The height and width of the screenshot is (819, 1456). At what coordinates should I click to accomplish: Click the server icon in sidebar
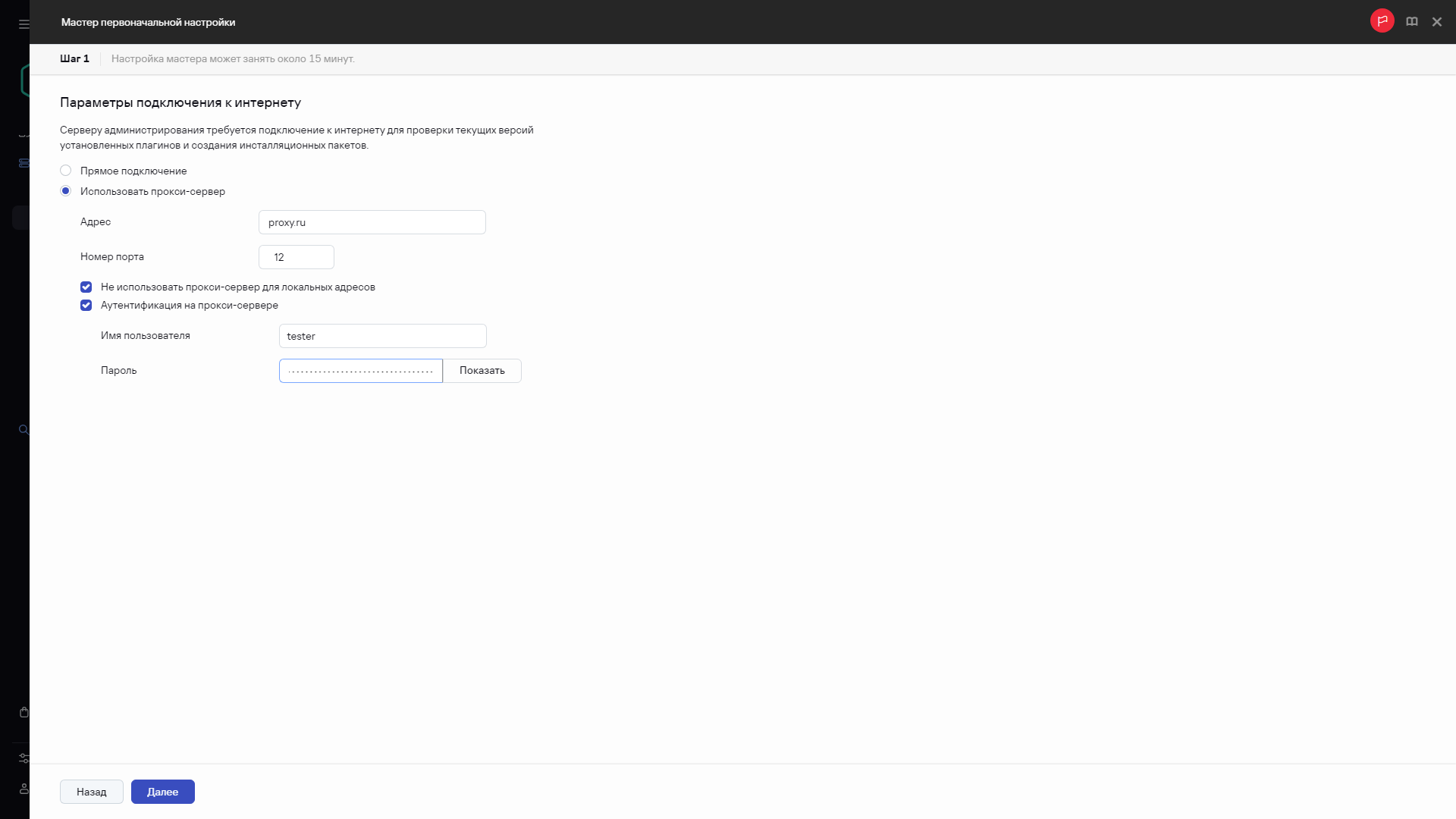click(x=24, y=163)
